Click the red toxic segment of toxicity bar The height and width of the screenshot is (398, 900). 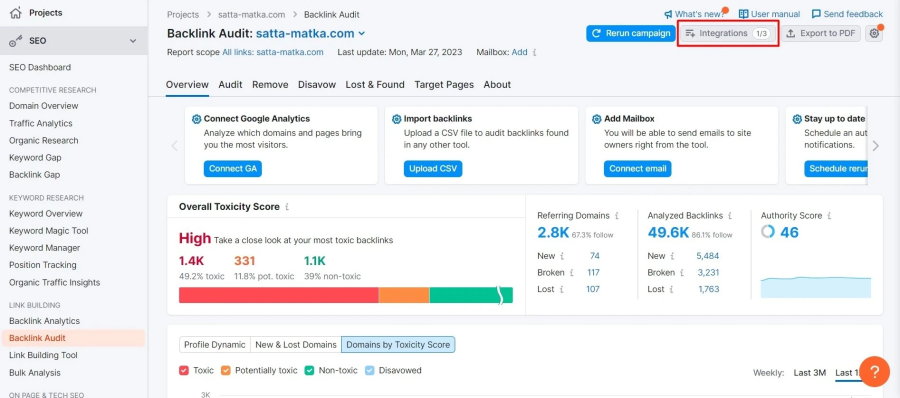point(279,295)
